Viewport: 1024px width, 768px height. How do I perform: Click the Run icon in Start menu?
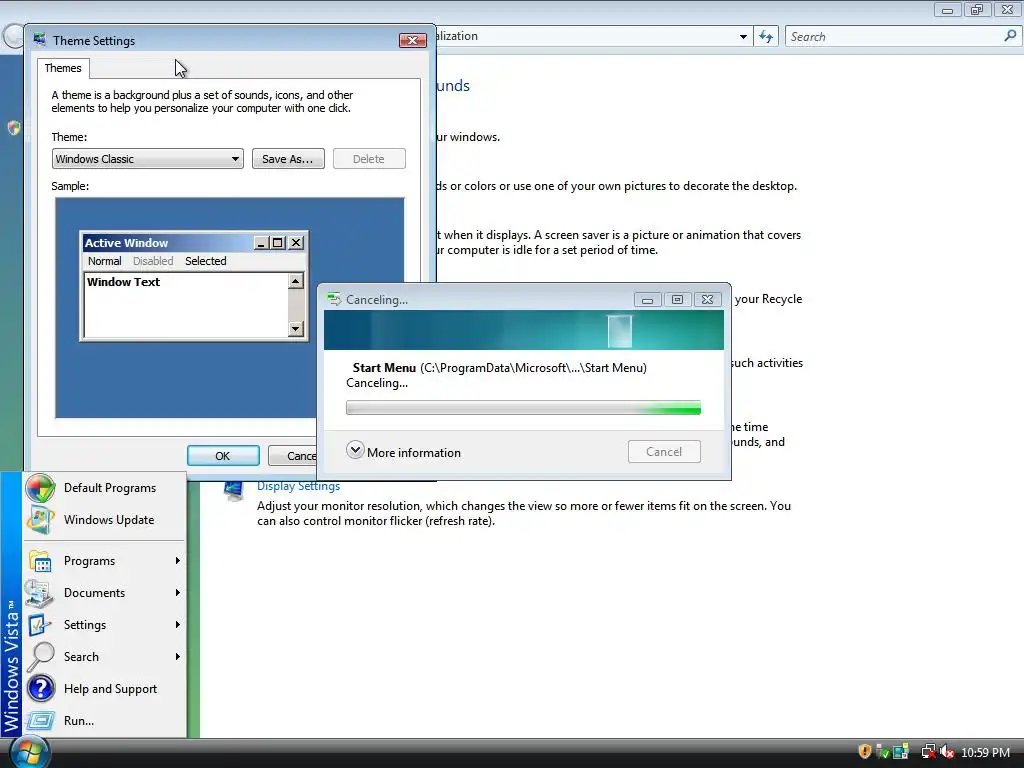tap(40, 721)
